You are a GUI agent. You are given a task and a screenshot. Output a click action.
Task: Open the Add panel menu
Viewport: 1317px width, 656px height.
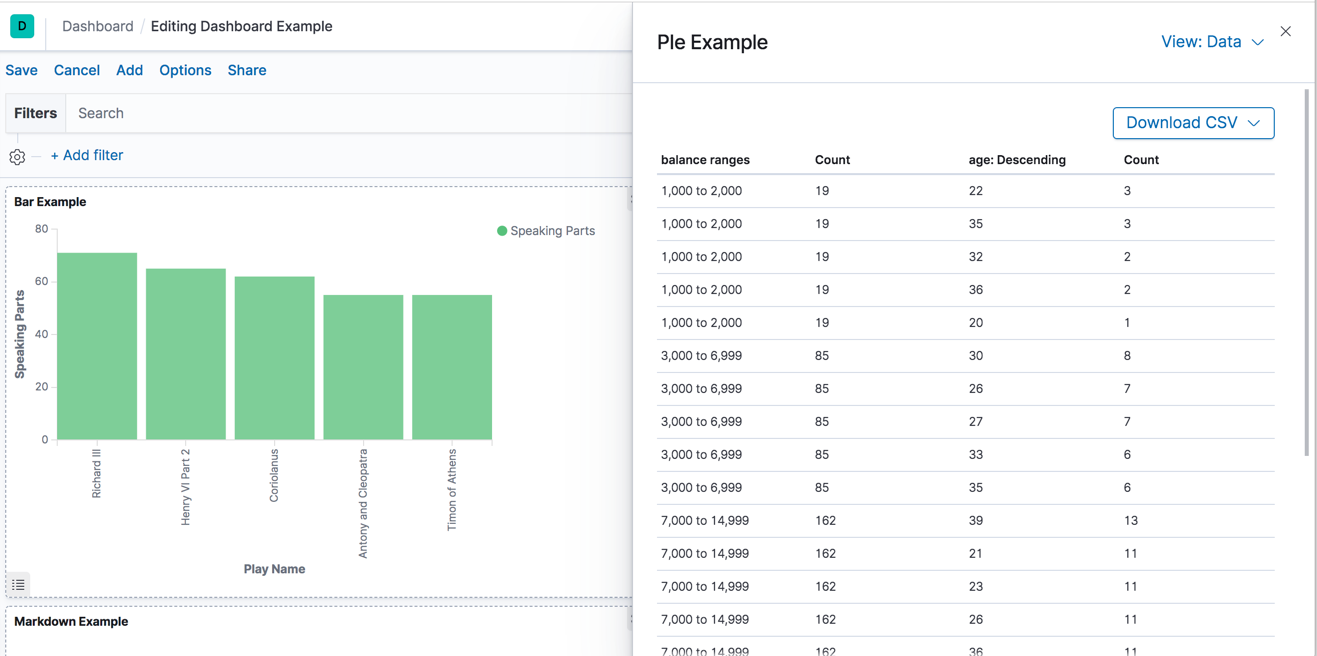129,70
